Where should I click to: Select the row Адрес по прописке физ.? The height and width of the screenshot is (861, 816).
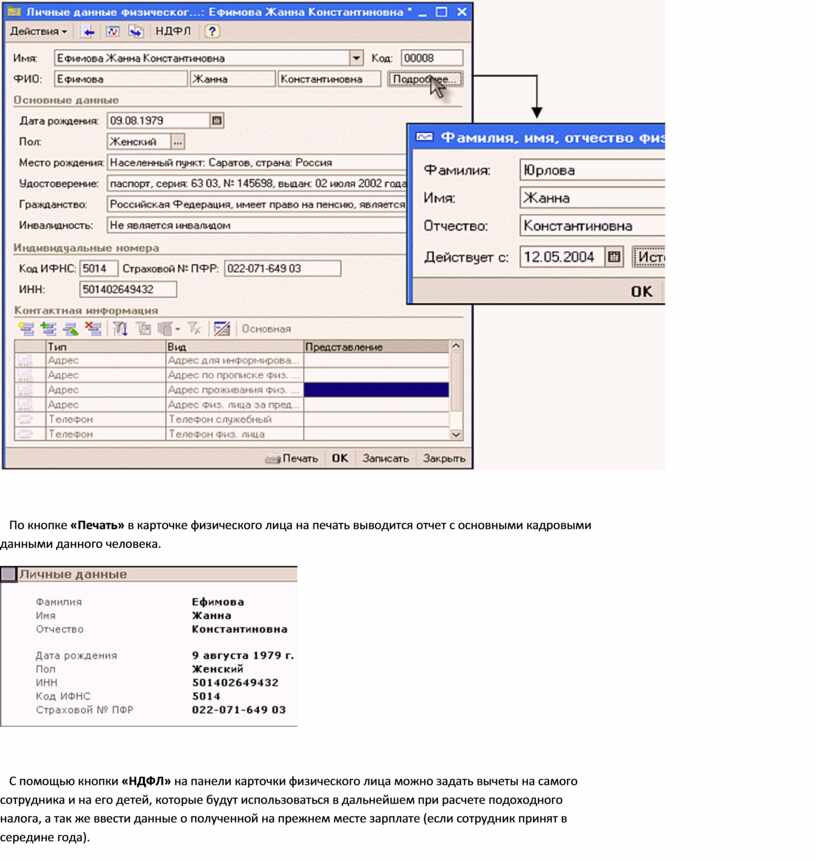(x=232, y=376)
